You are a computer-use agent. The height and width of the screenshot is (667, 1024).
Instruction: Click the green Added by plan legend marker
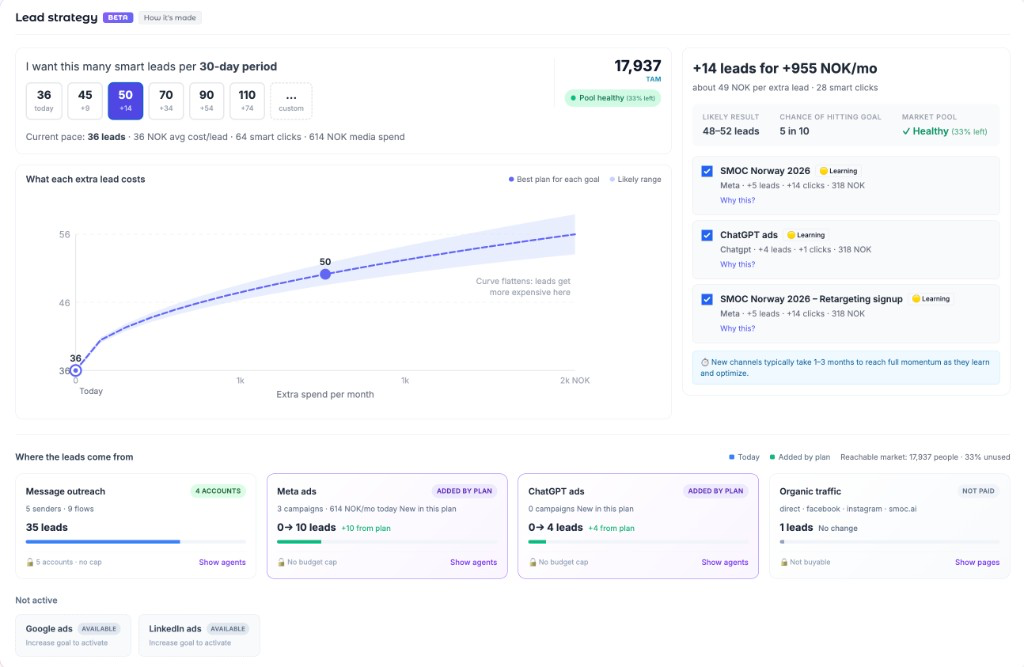(x=773, y=457)
